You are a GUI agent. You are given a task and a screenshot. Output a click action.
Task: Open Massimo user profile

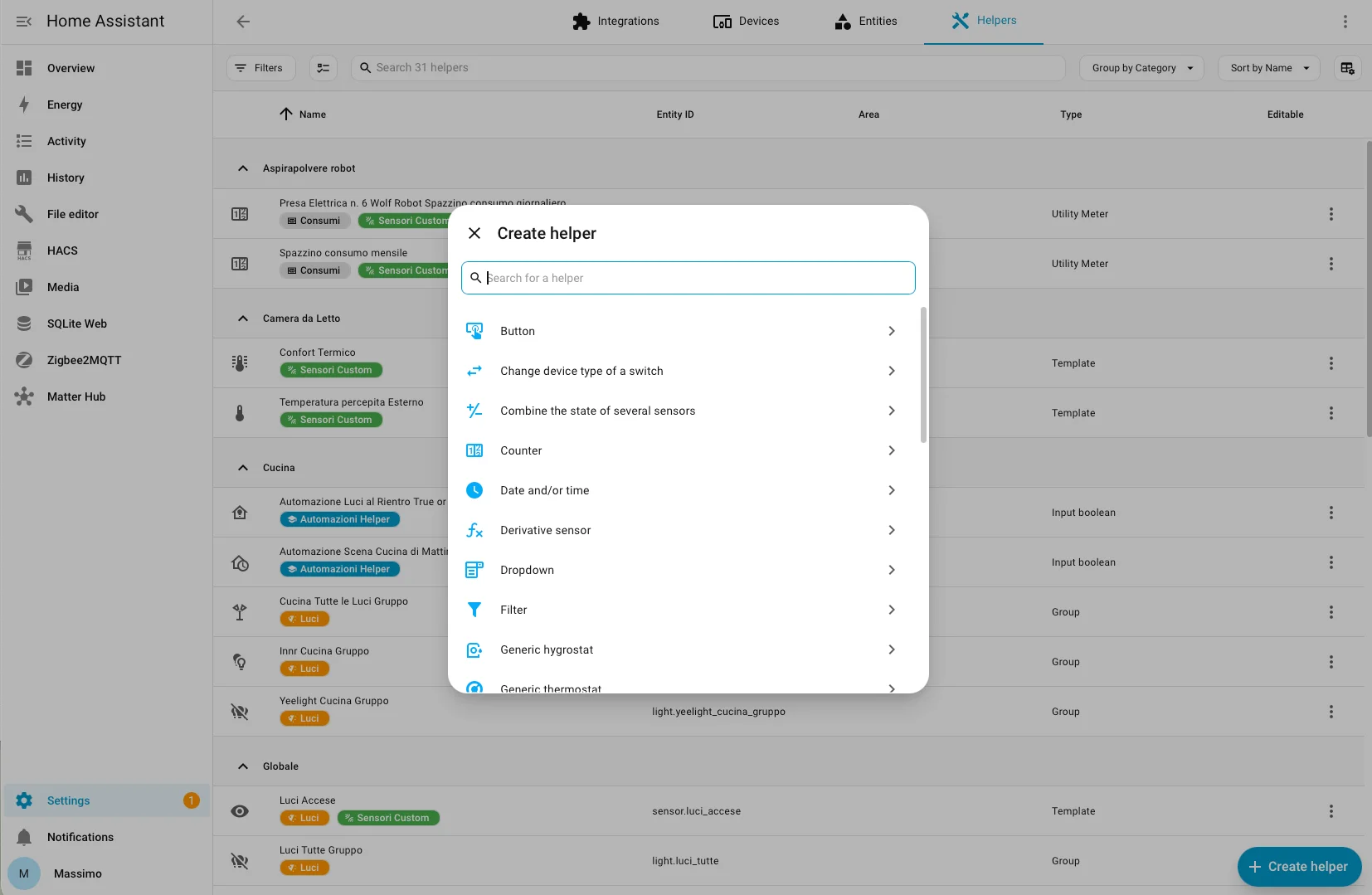click(106, 873)
